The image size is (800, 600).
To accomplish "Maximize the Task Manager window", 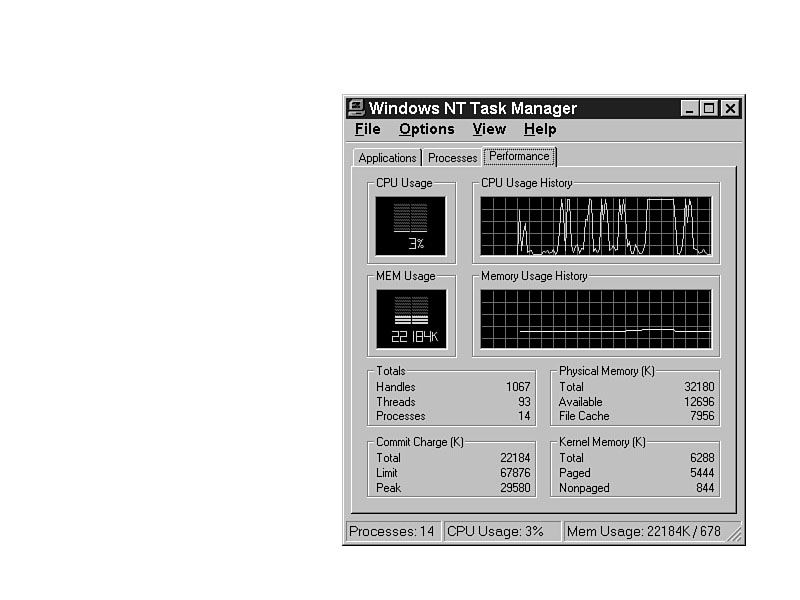I will 709,108.
